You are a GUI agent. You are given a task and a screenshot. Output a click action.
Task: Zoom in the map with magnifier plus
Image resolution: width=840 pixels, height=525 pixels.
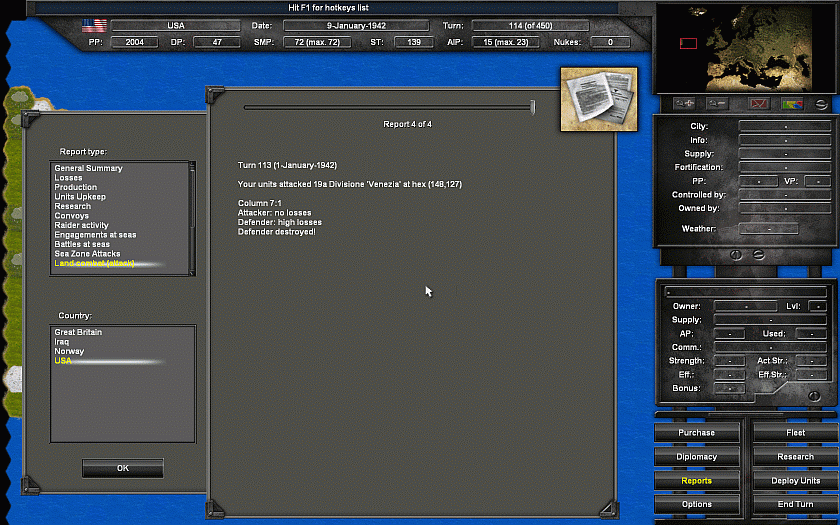pos(686,104)
